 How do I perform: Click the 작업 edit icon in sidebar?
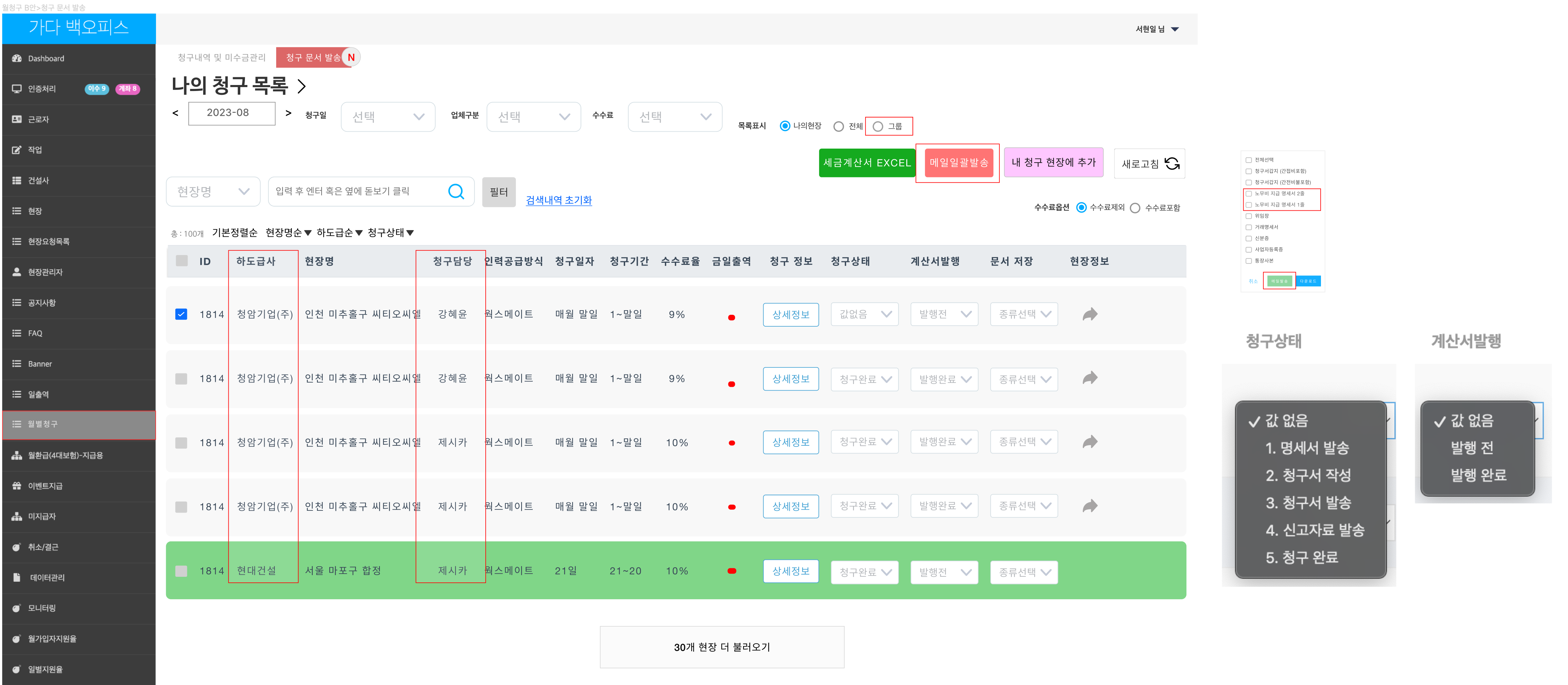point(17,150)
